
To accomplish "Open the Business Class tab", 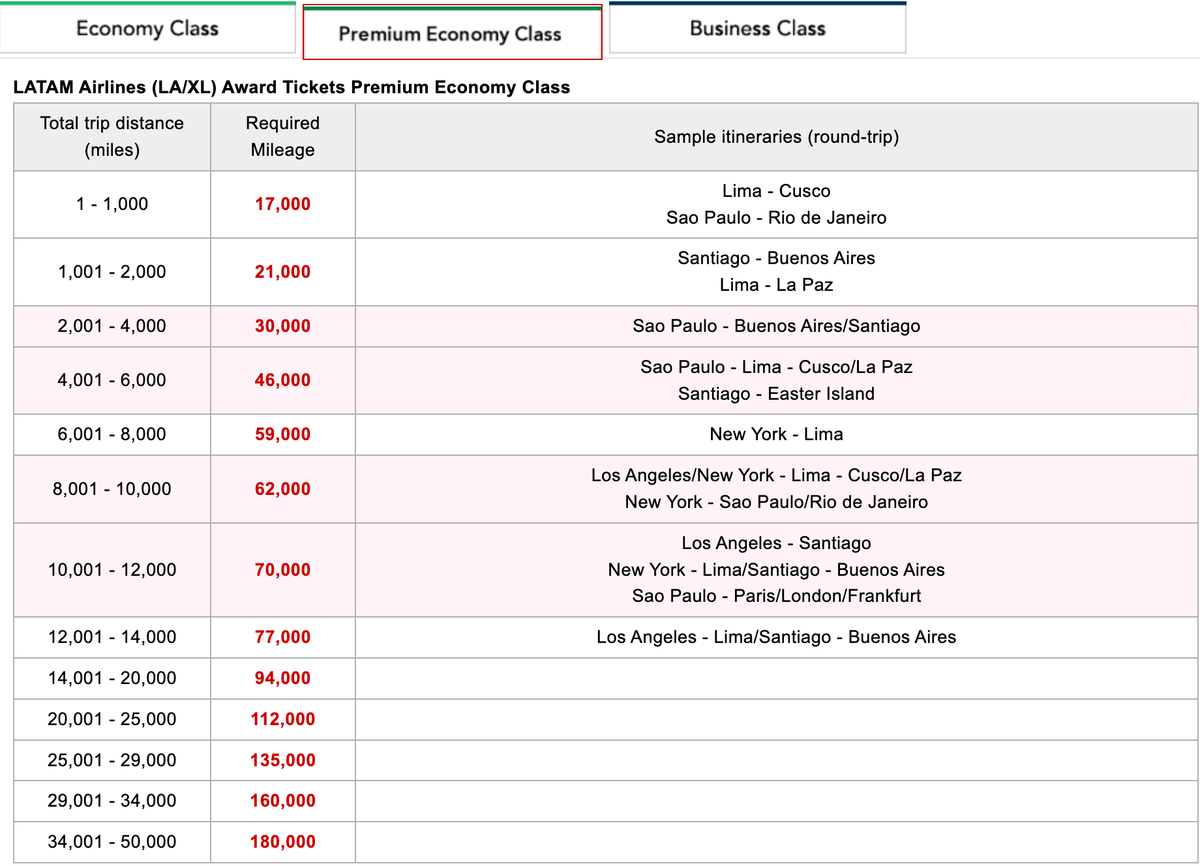I will [x=757, y=29].
